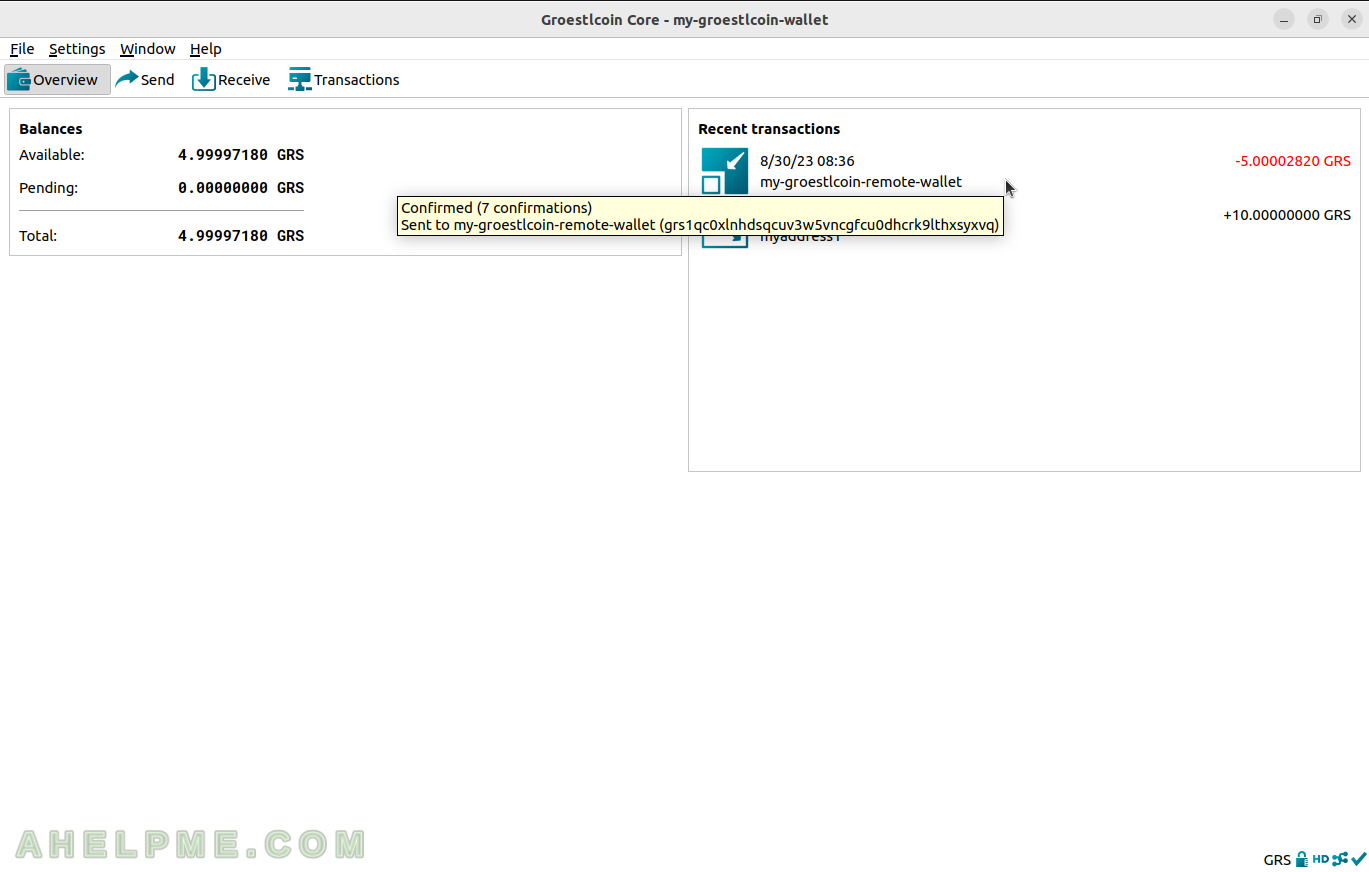Click the sent transaction icon for my-groestlcoin-remote-wallet
Image resolution: width=1369 pixels, height=872 pixels.
point(724,171)
